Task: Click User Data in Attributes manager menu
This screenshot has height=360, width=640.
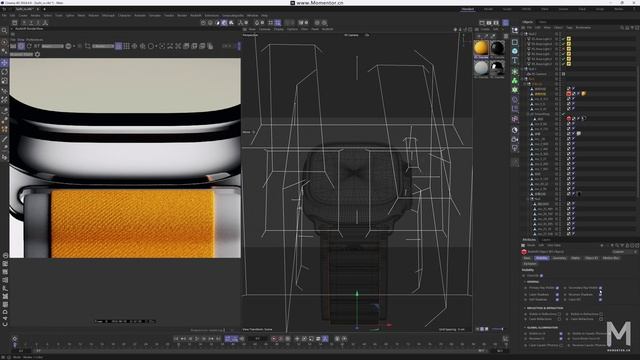Action: [554, 245]
